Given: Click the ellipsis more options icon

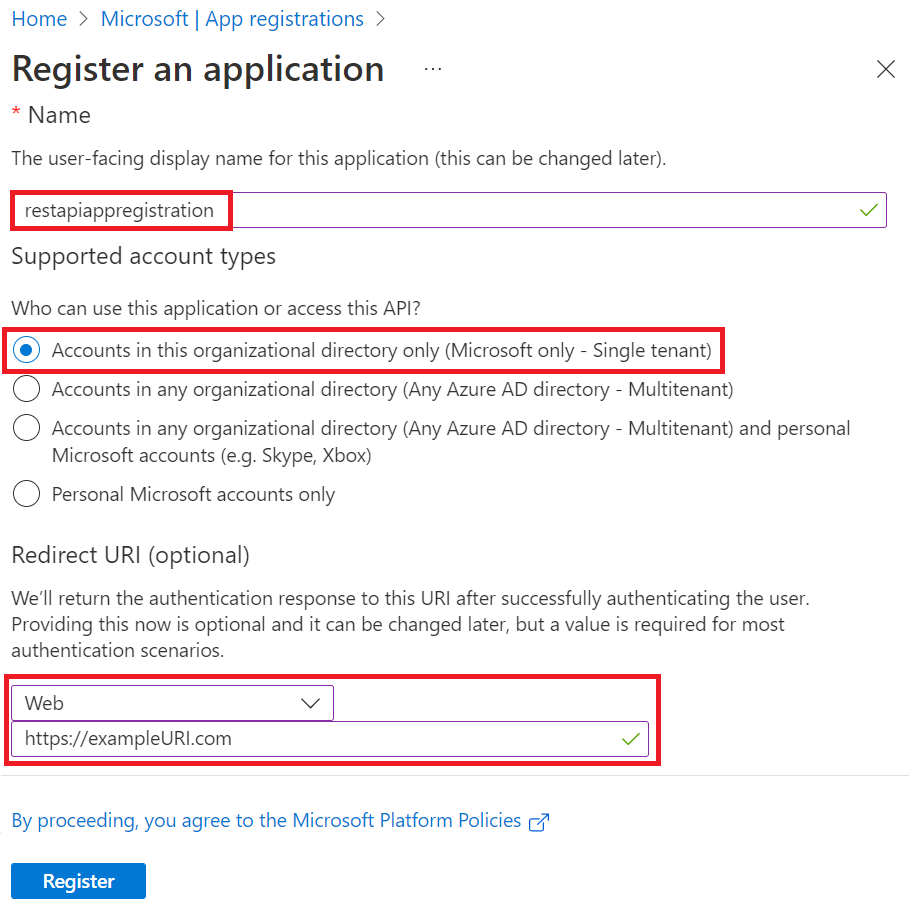Looking at the screenshot, I should [433, 69].
